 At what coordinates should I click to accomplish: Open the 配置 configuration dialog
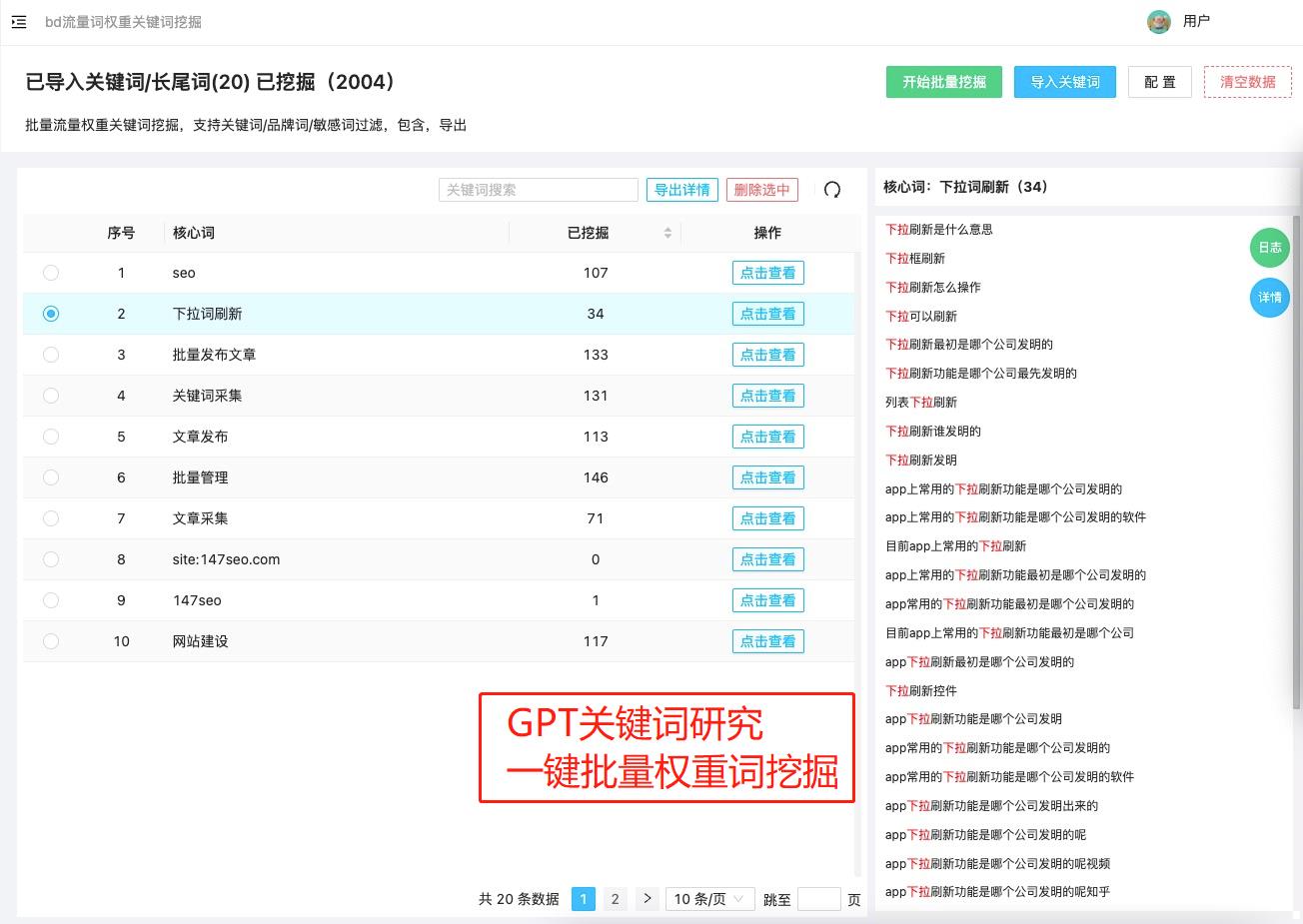pos(1159,82)
